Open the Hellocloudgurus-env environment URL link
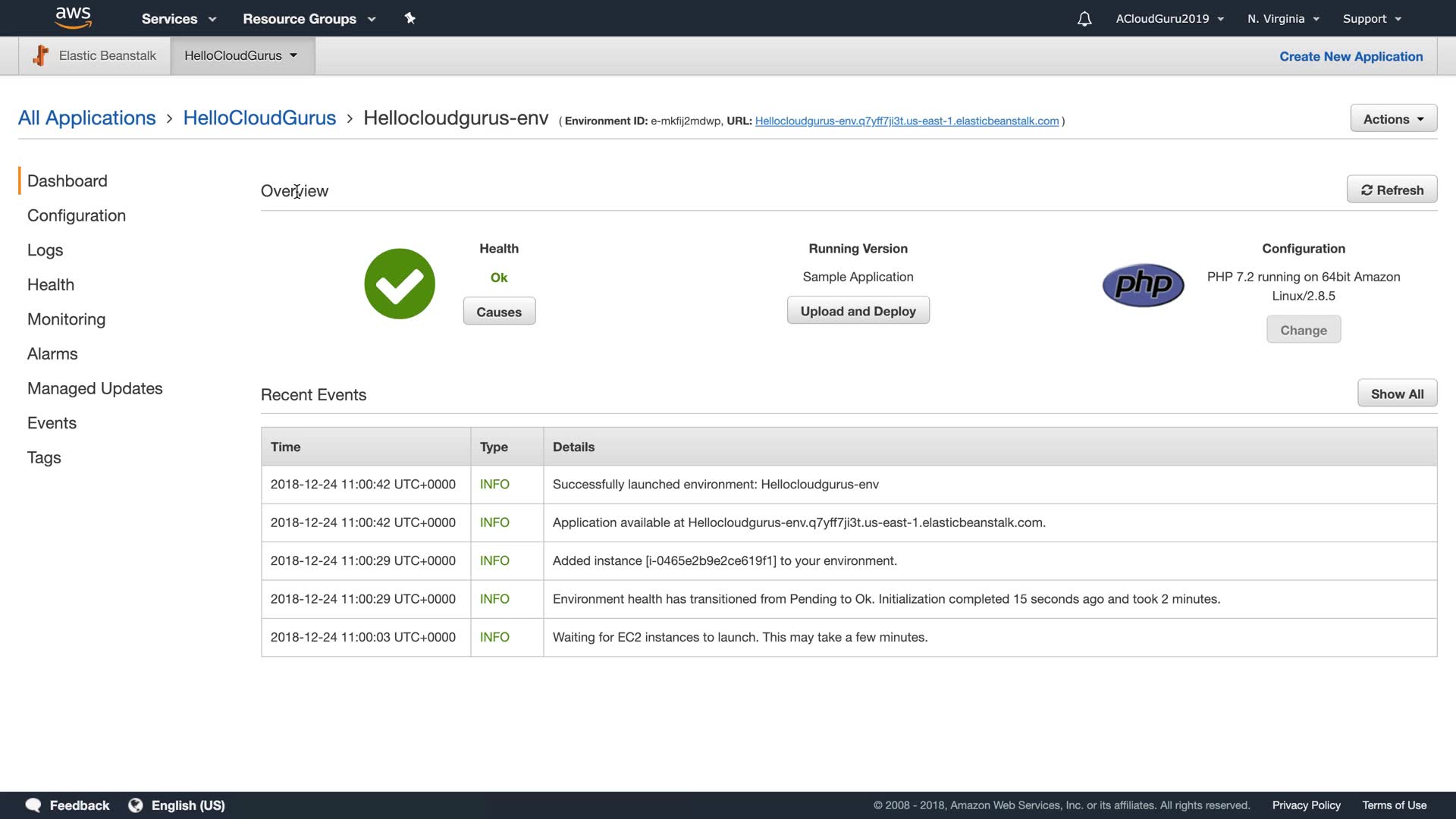 pyautogui.click(x=906, y=121)
